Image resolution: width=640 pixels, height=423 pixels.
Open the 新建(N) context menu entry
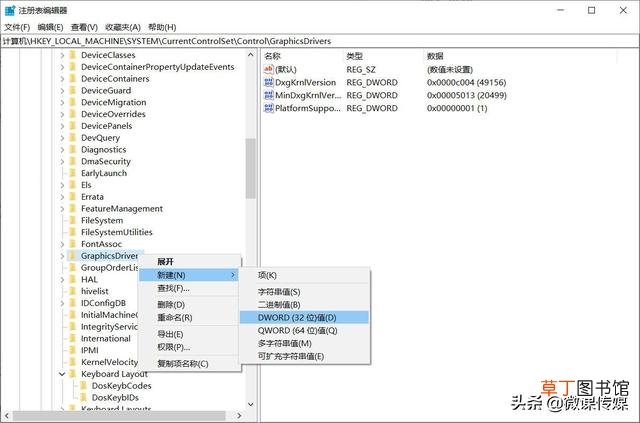pyautogui.click(x=189, y=275)
